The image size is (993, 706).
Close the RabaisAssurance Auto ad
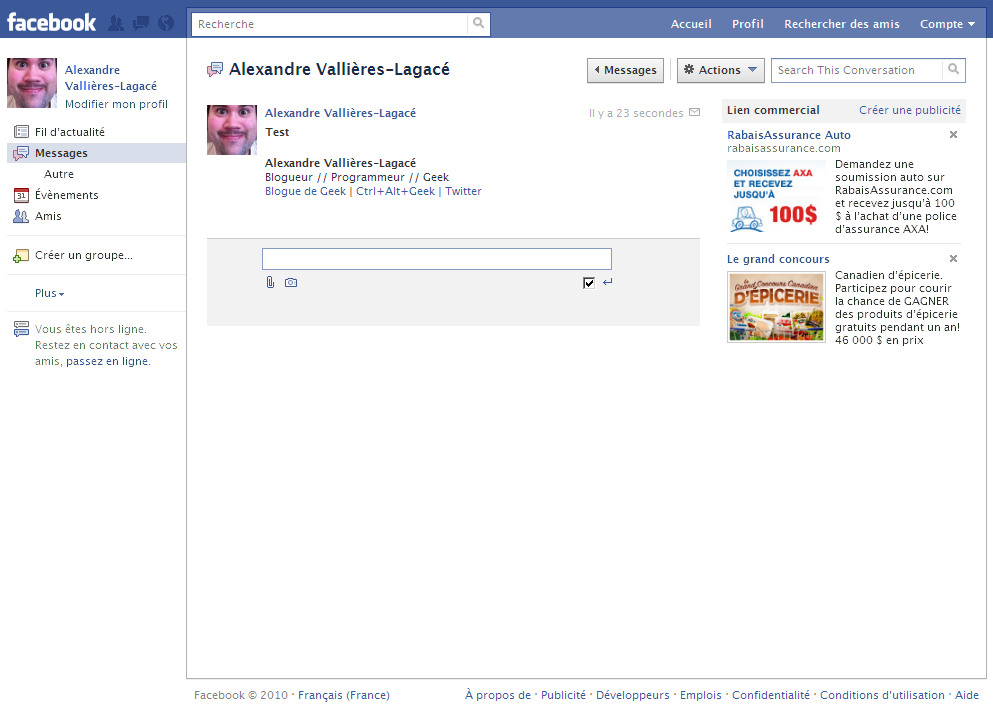click(953, 134)
